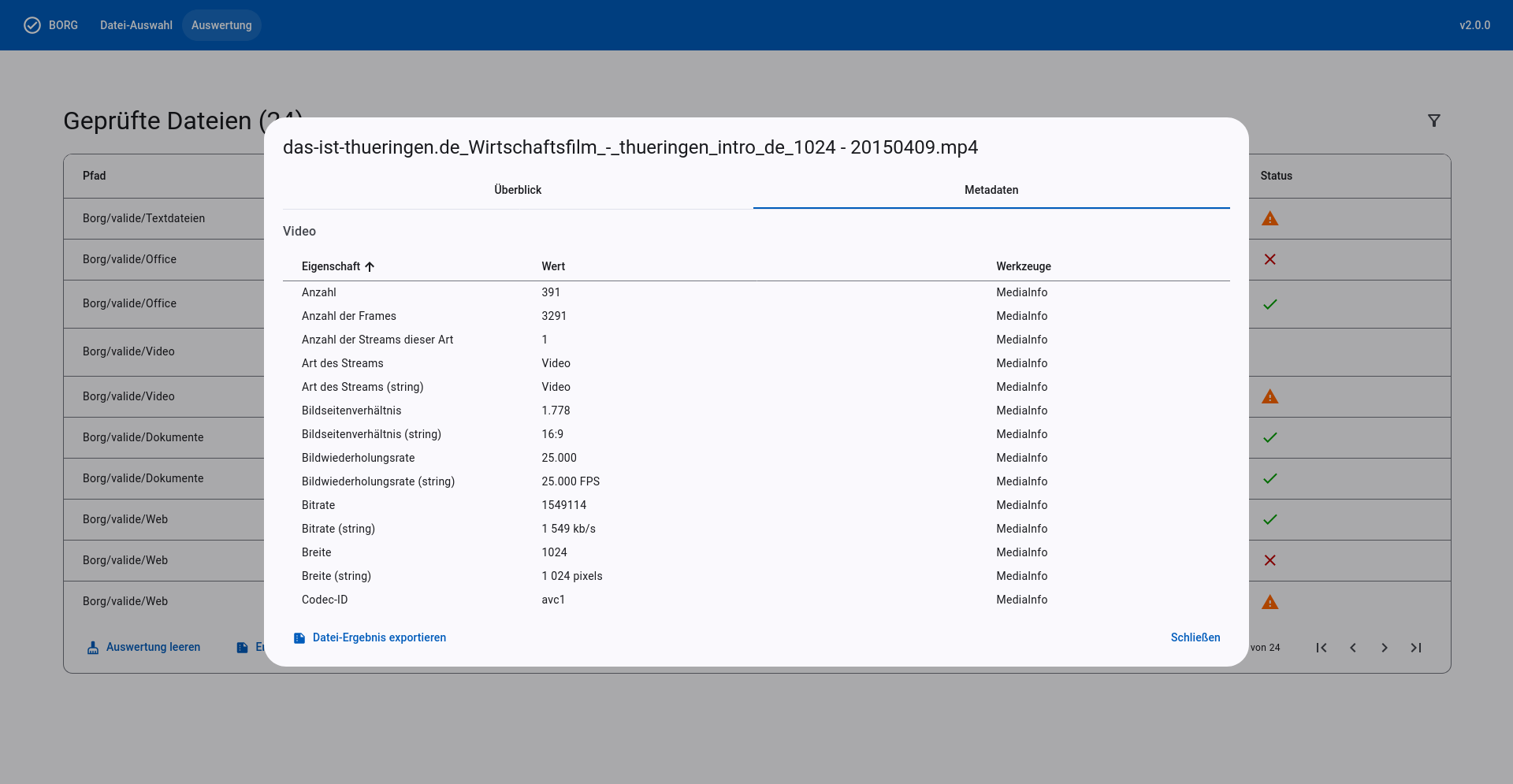Select Borg/valide/Textdateien row path
This screenshot has height=784, width=1513.
[x=143, y=218]
